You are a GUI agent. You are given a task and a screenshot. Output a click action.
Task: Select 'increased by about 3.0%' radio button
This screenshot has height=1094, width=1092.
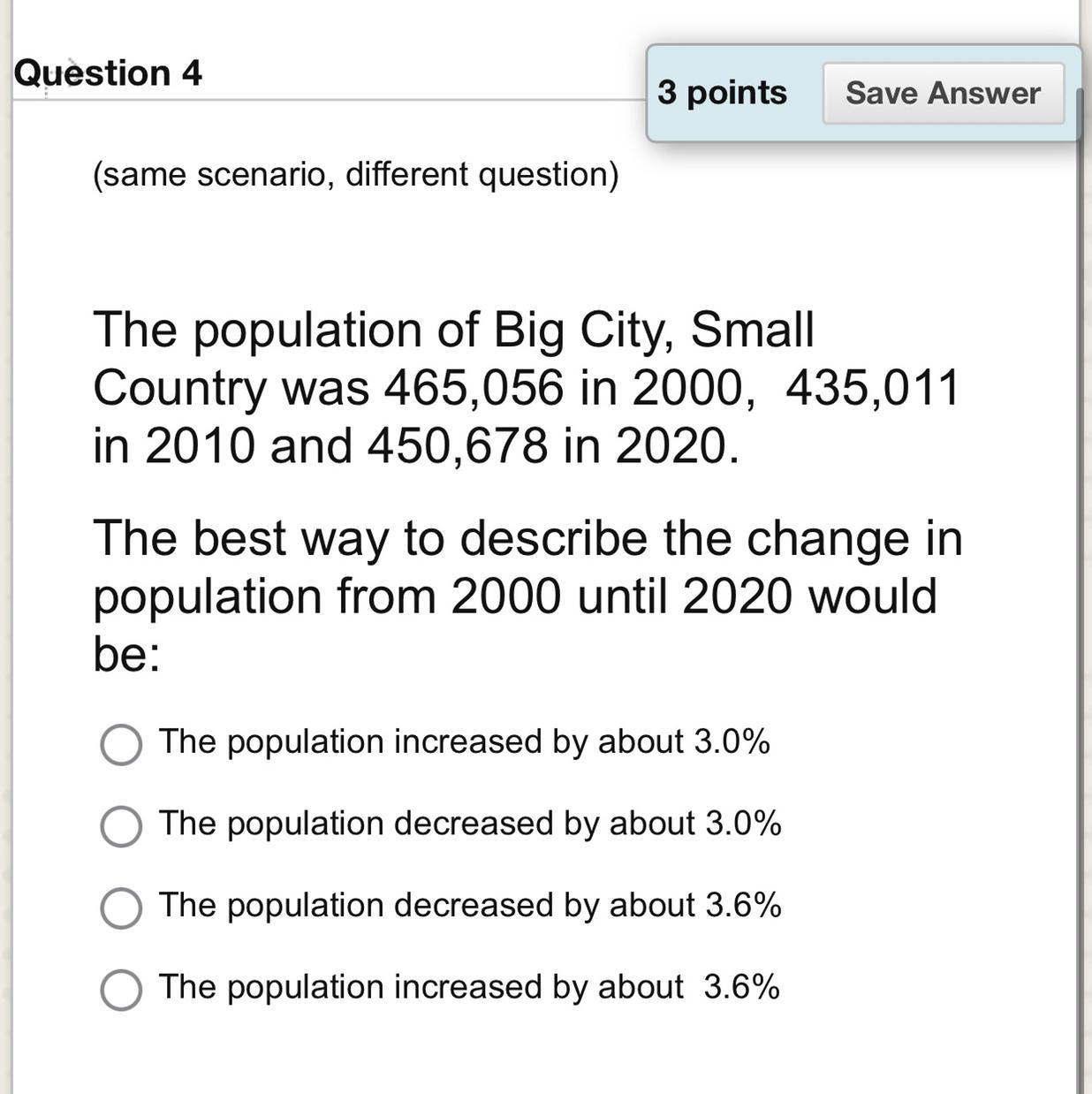(x=121, y=744)
